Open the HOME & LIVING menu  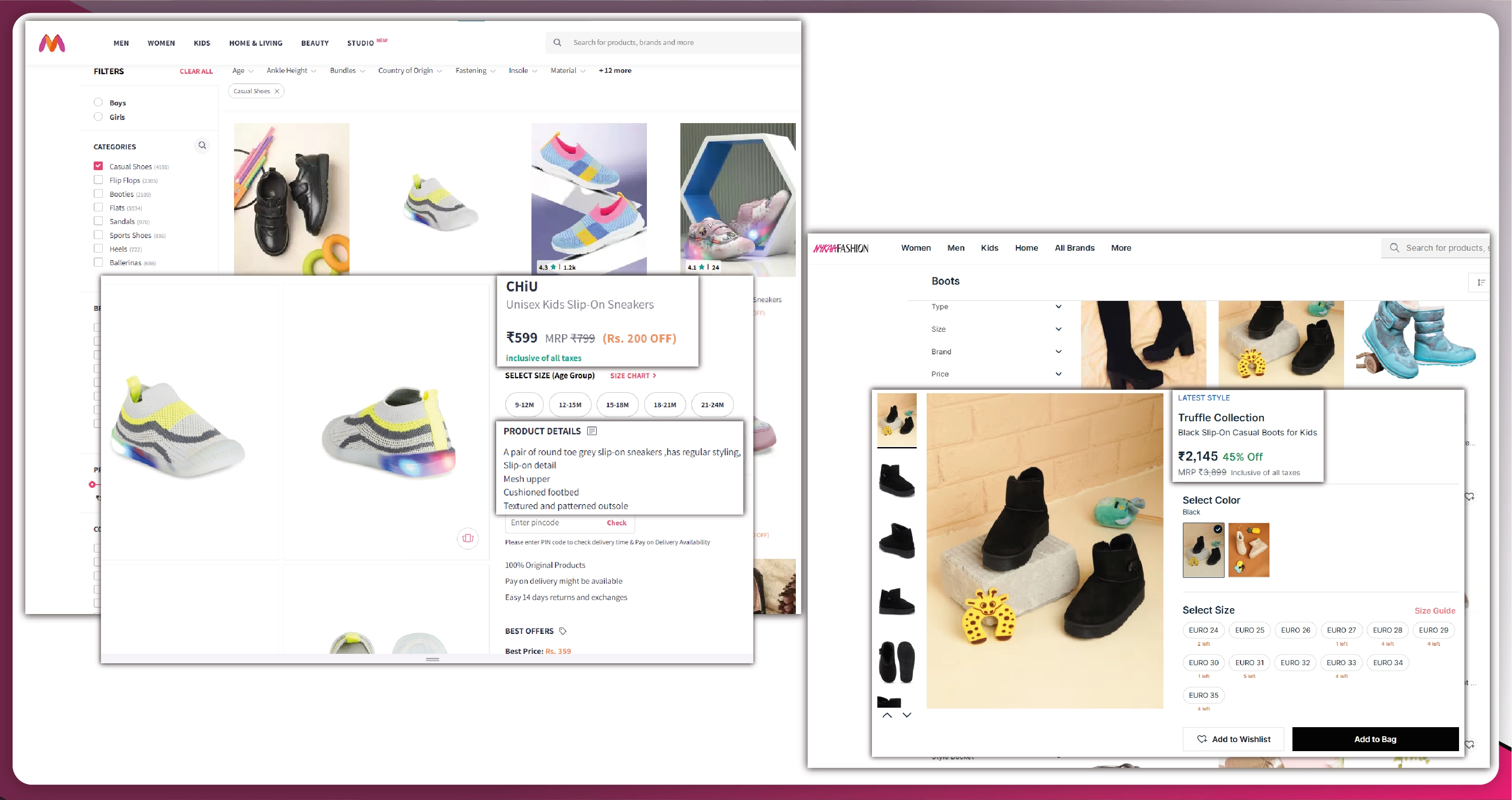[x=255, y=43]
